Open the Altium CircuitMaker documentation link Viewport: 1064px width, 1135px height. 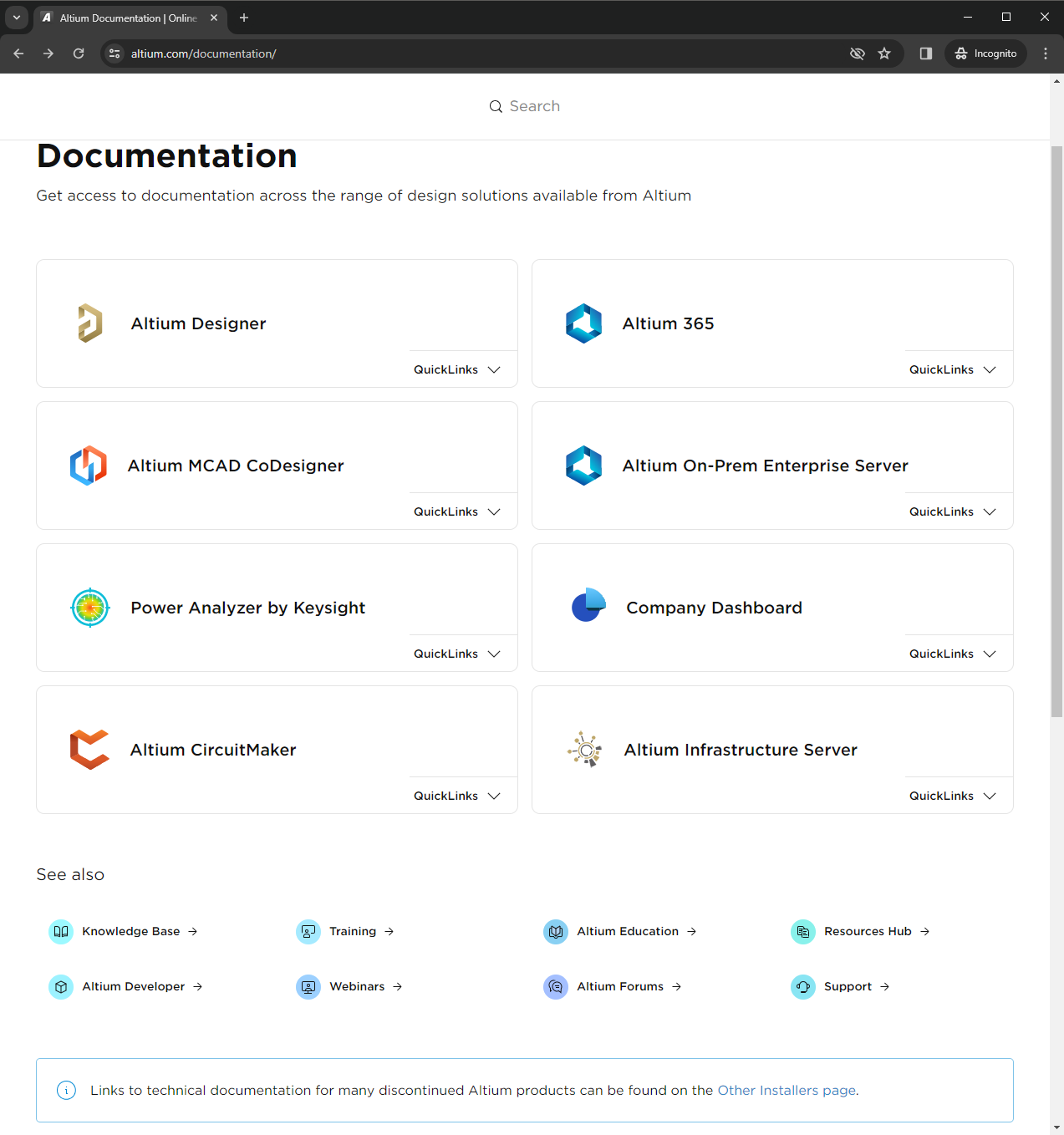(x=213, y=750)
